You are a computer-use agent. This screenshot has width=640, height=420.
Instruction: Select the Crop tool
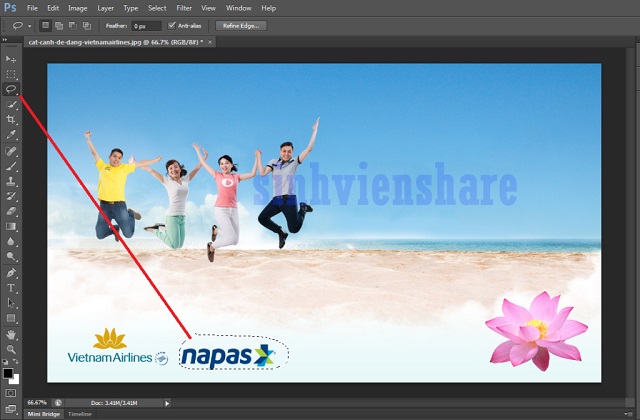click(x=11, y=120)
